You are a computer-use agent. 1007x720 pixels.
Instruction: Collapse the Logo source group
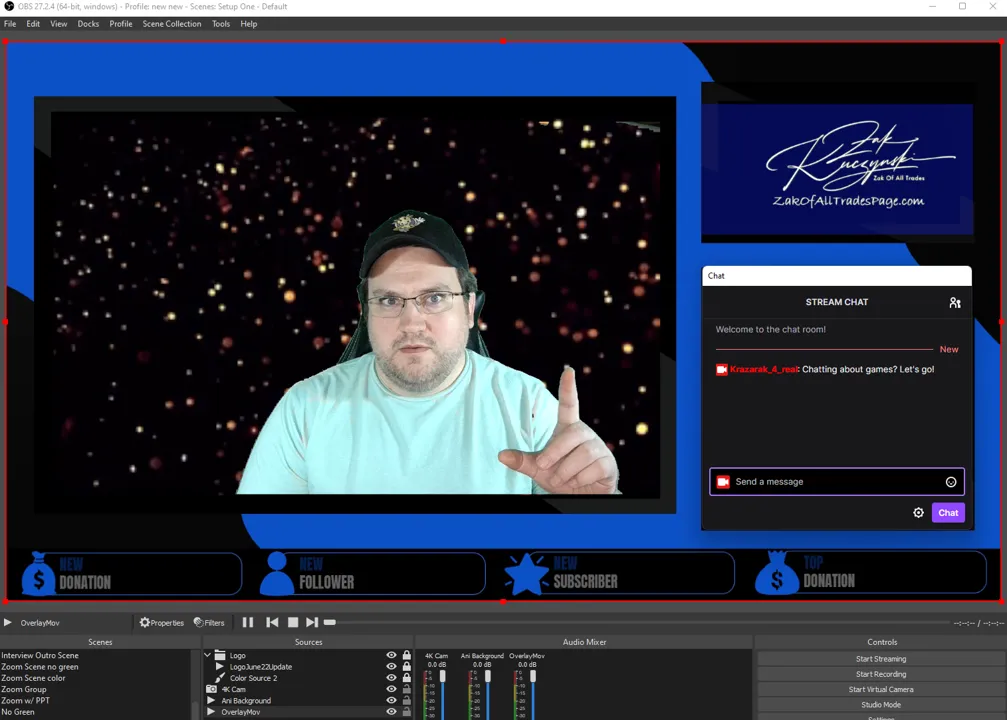coord(208,655)
